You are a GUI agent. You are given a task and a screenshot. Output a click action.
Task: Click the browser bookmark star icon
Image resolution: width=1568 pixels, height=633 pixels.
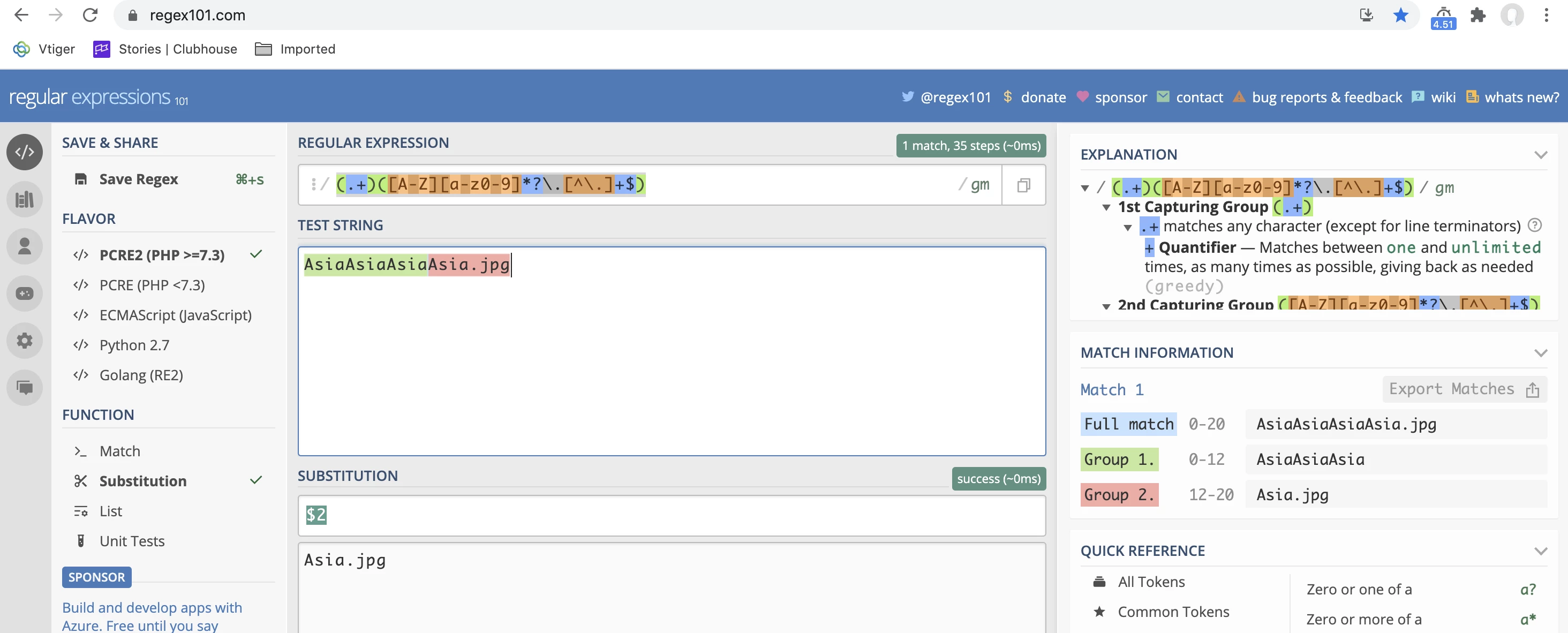(1400, 15)
